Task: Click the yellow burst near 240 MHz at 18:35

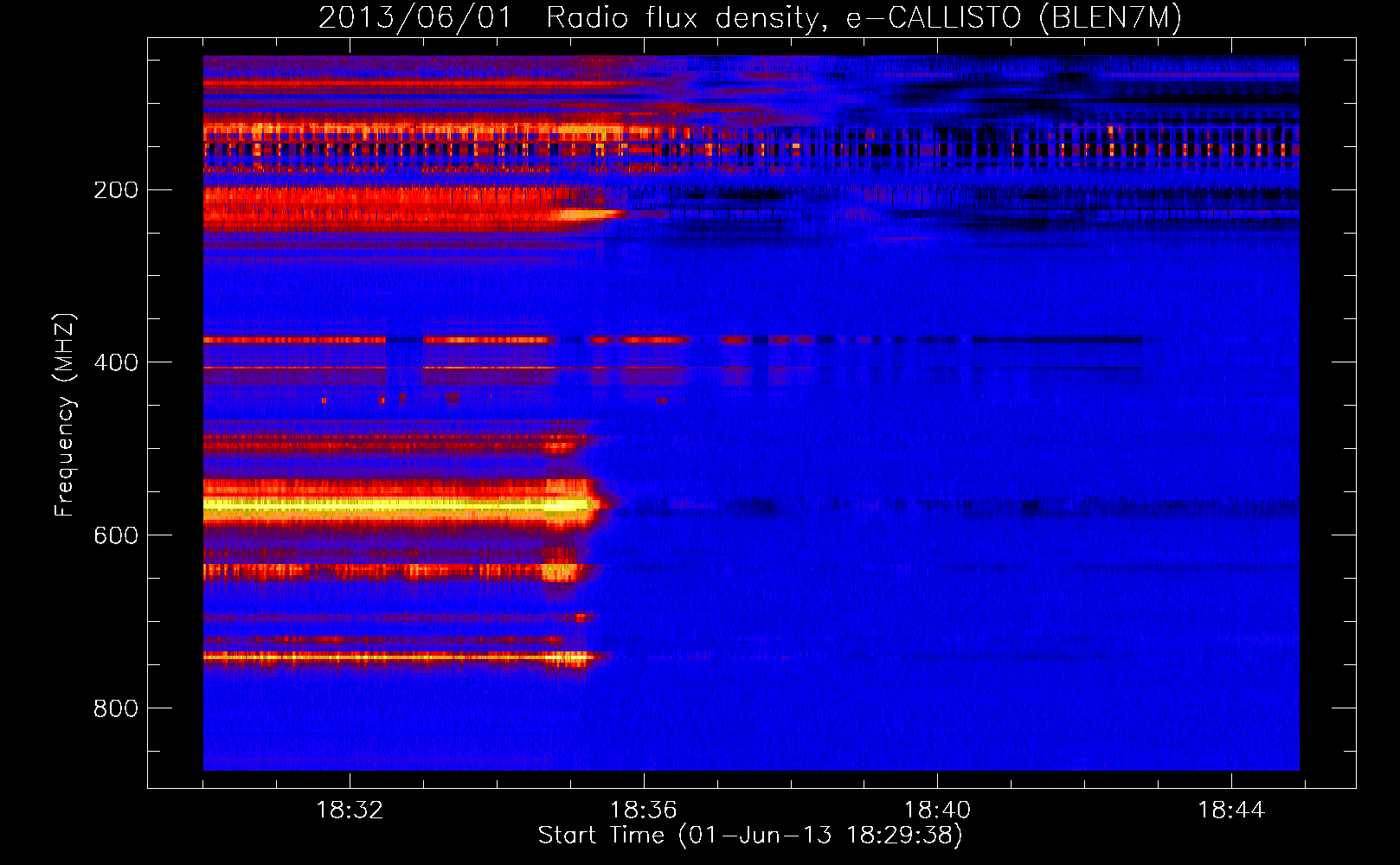Action: pos(588,214)
